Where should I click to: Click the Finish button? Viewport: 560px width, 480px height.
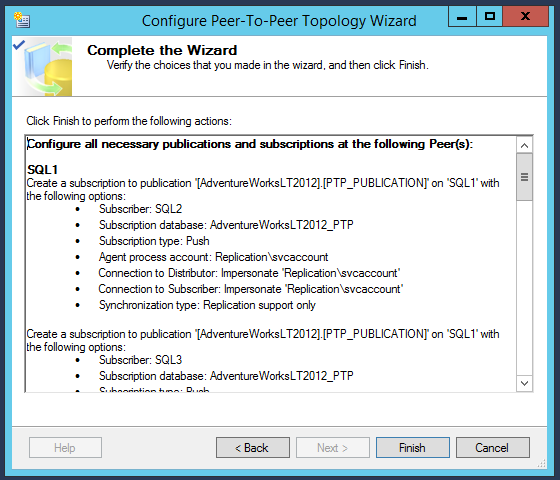(412, 448)
